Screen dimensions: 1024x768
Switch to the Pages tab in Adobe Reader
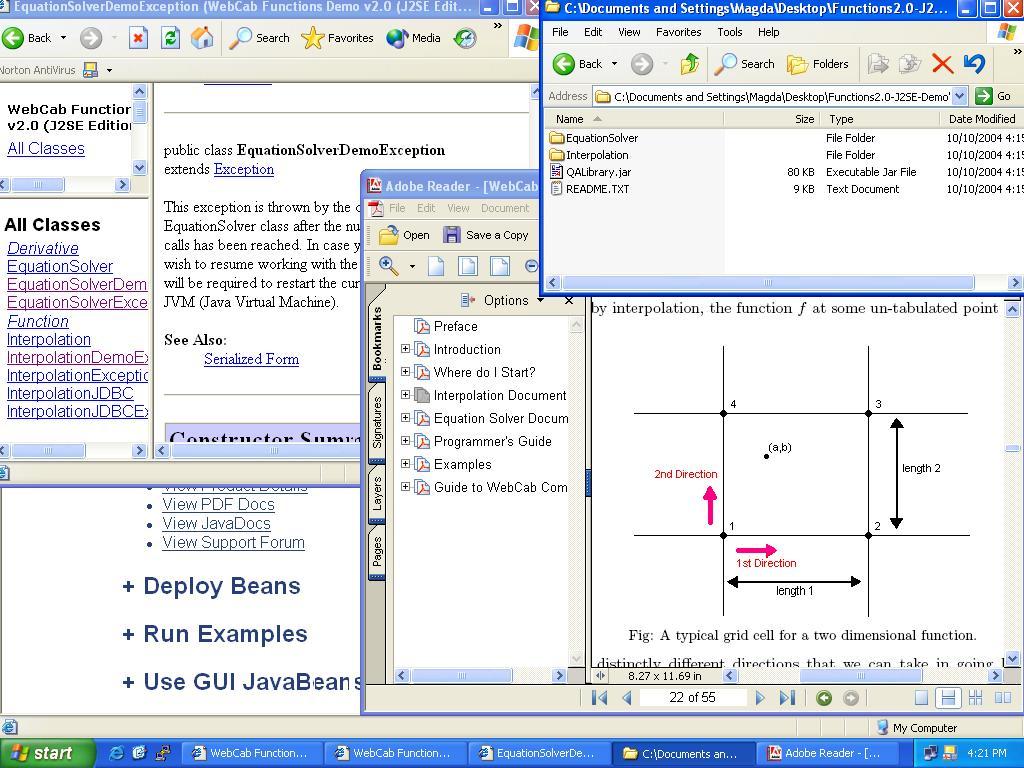point(377,552)
